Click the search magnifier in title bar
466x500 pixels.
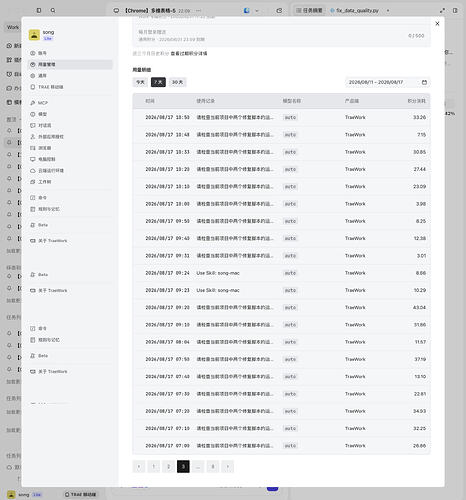pyautogui.click(x=53, y=10)
